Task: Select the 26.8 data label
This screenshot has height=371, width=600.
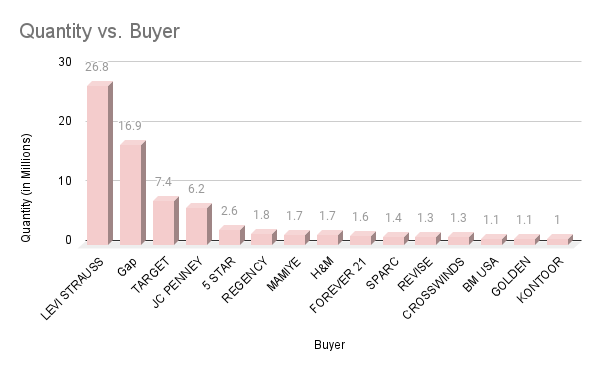Action: point(97,67)
